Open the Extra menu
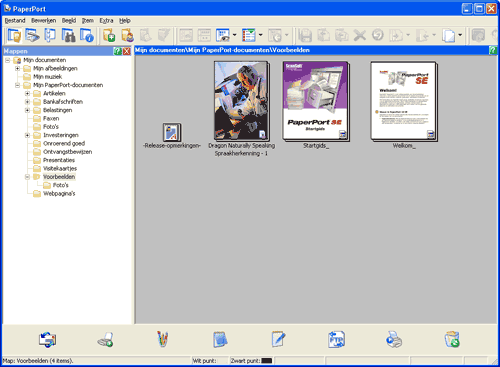Viewport: 500px width, 367px height. (106, 21)
